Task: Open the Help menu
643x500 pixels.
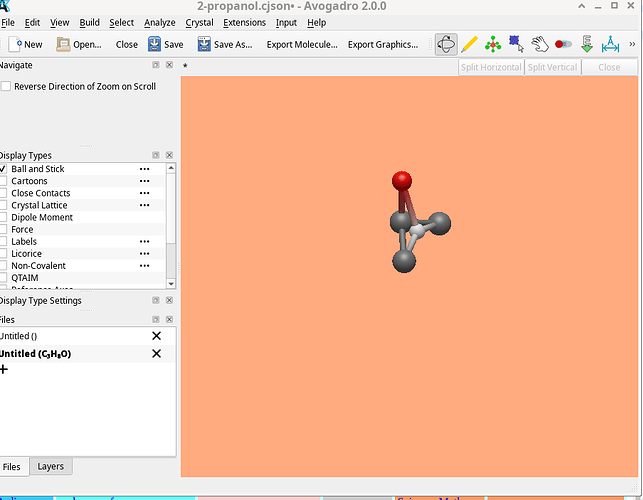Action: click(x=317, y=23)
